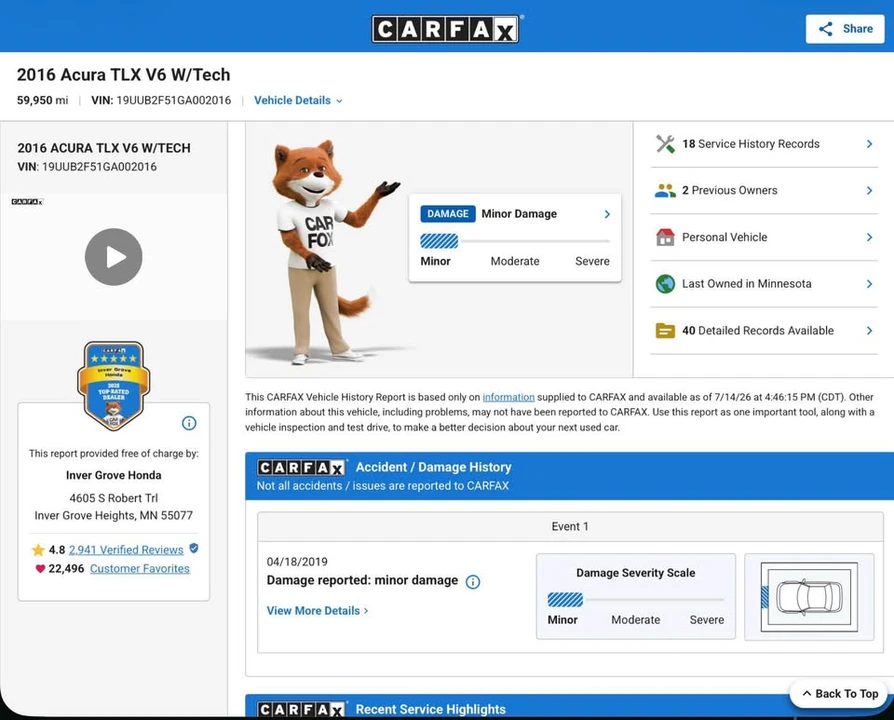Play the vehicle video
The width and height of the screenshot is (894, 720).
(x=113, y=257)
